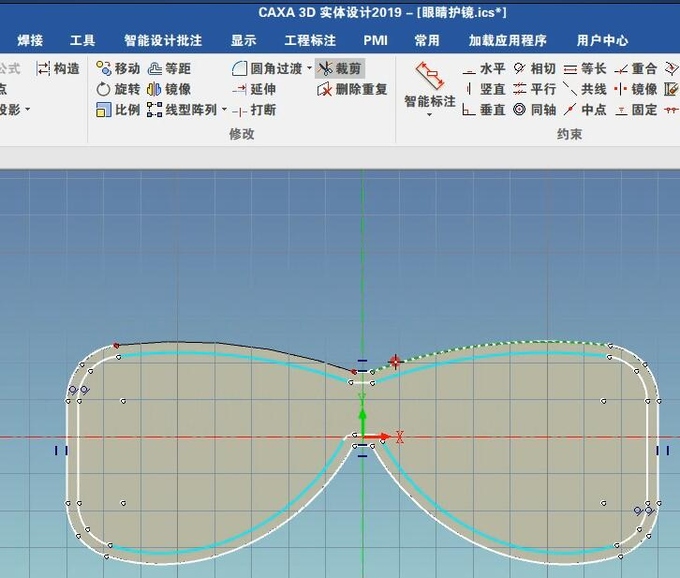Apply 同轴 (Concentric) constraint
The height and width of the screenshot is (578, 680).
coord(534,110)
